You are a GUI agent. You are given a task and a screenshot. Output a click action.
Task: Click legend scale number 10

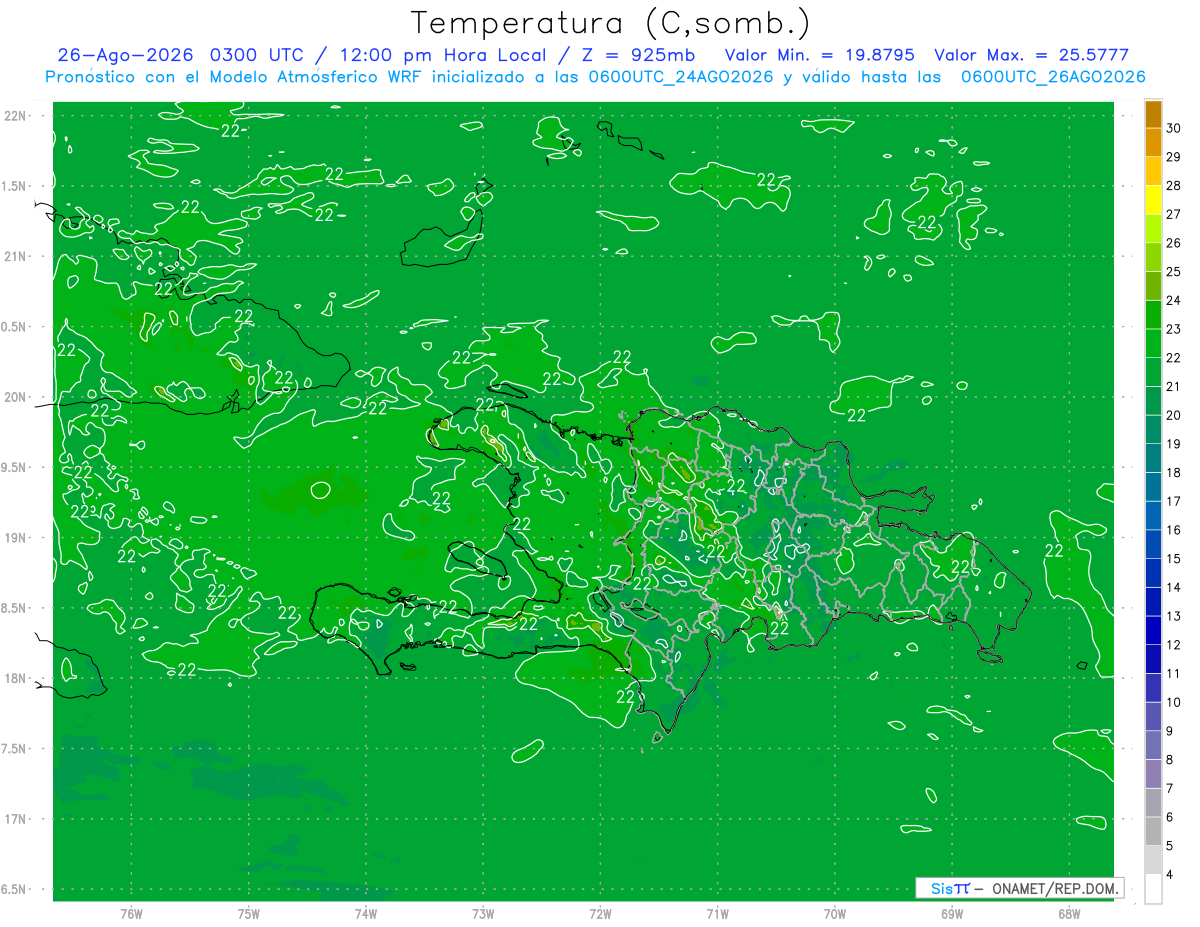click(1174, 702)
